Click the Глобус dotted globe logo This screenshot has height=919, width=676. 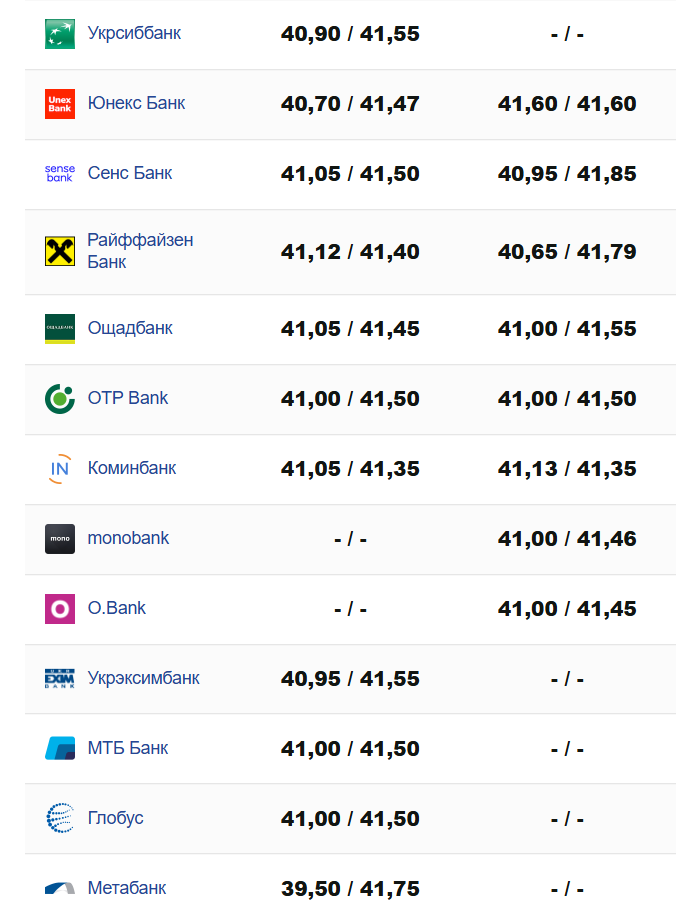click(60, 818)
